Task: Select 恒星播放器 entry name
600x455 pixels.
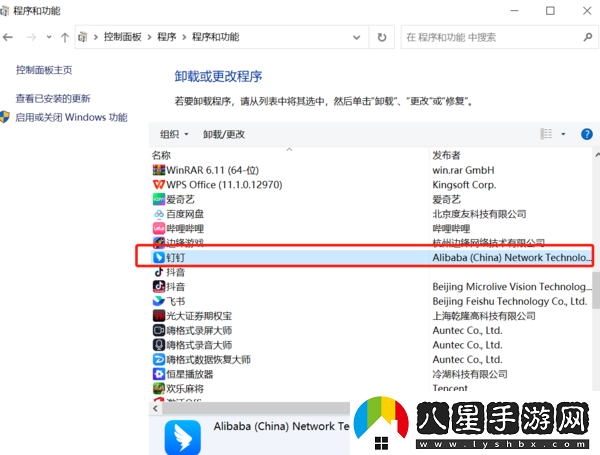Action: 190,374
